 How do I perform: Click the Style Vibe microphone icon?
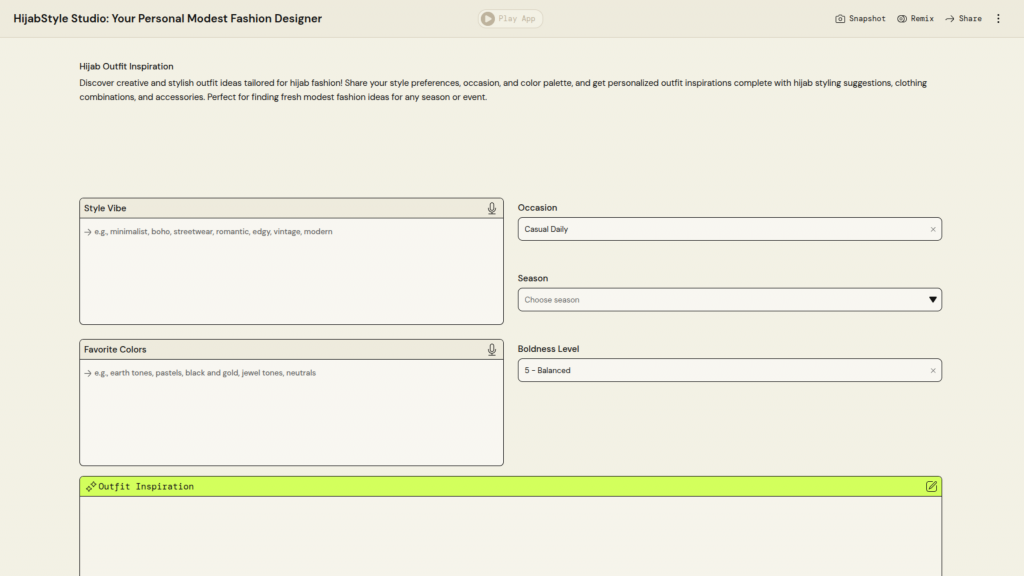click(492, 208)
